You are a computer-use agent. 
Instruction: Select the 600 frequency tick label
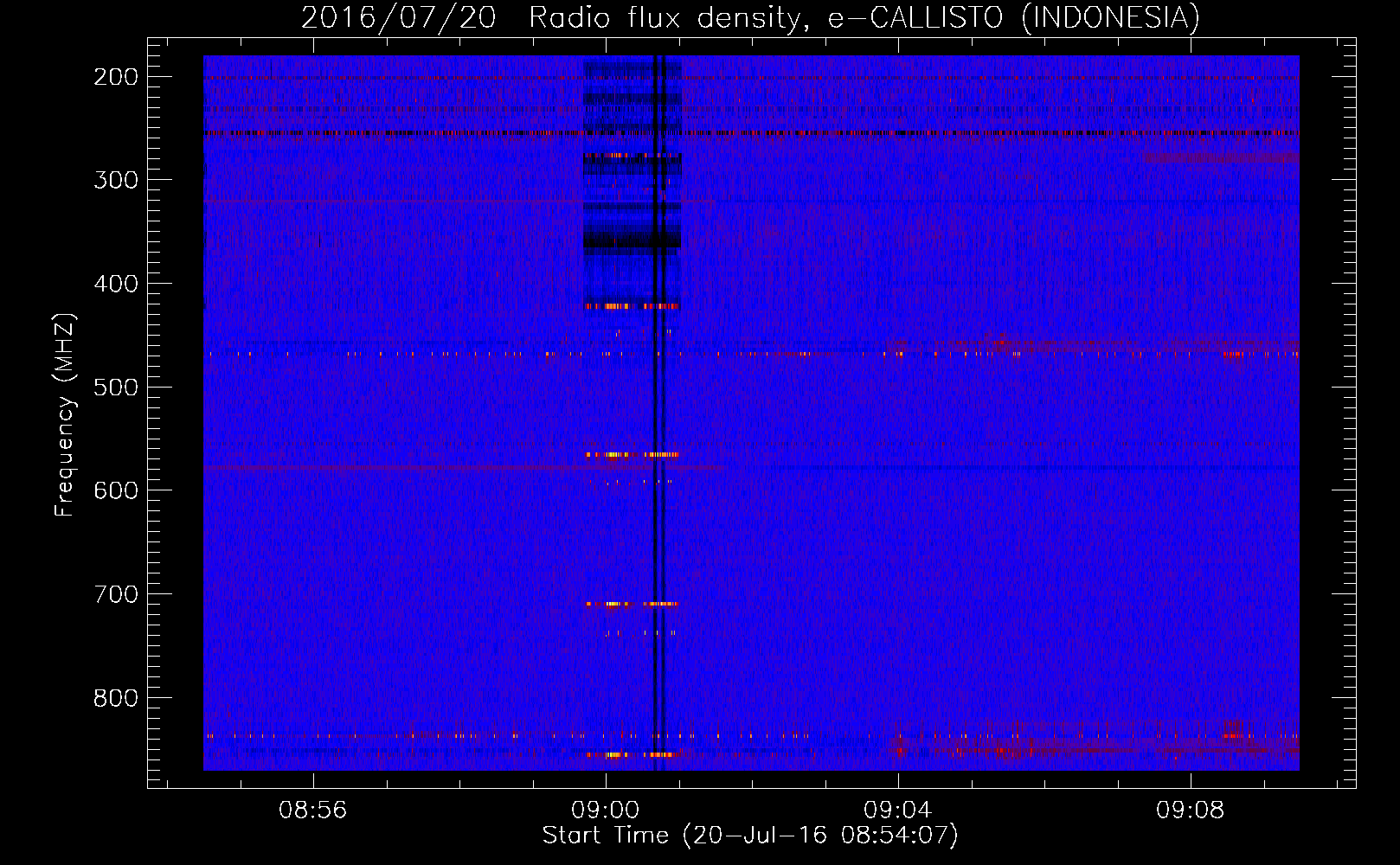coord(116,490)
